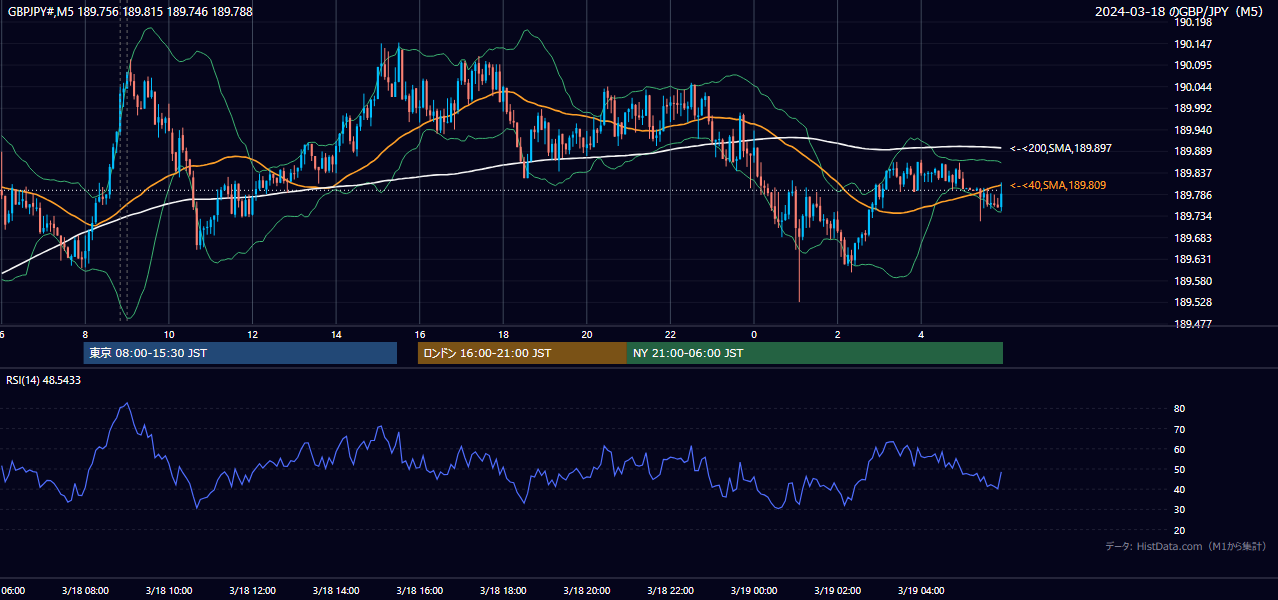The width and height of the screenshot is (1278, 600).
Task: Click hour label 10 under price chart
Action: click(169, 334)
